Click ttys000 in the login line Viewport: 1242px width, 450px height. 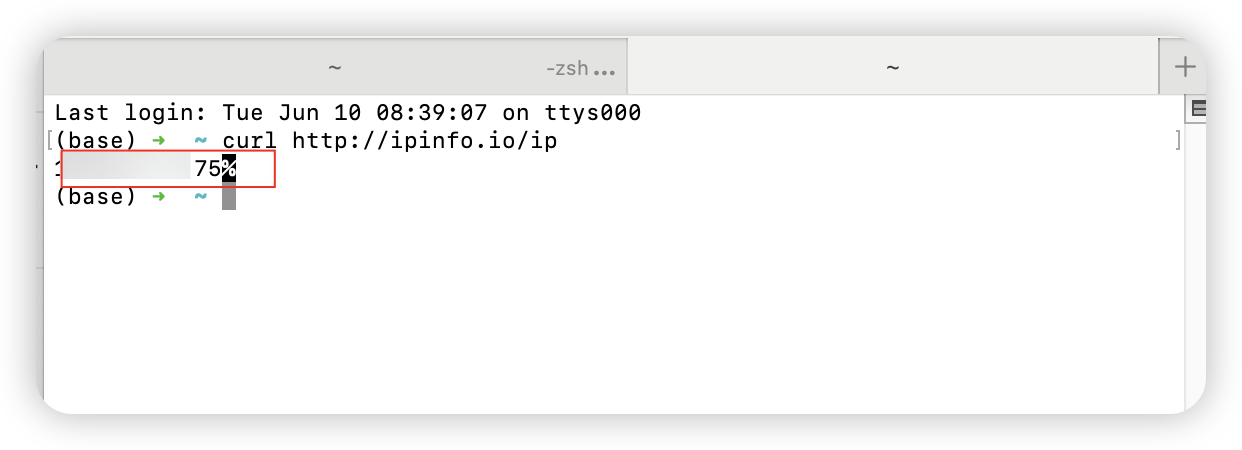point(593,113)
